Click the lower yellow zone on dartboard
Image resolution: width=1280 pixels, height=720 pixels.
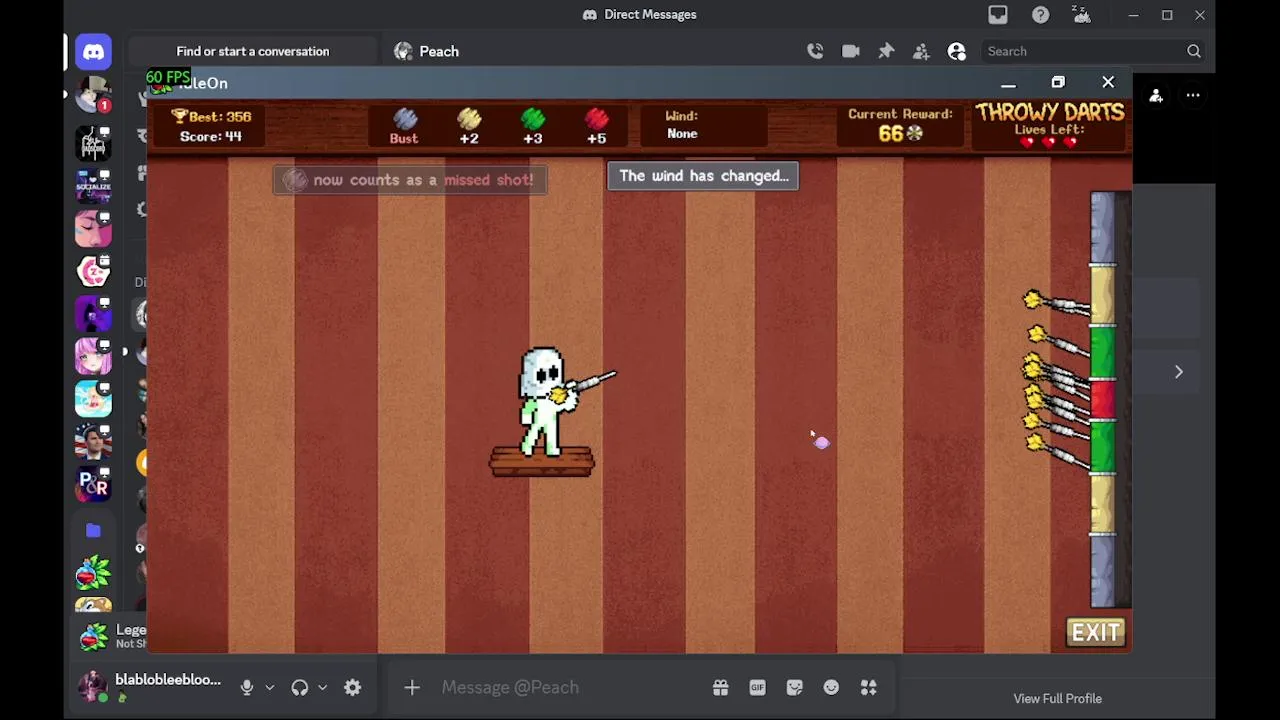[1103, 503]
